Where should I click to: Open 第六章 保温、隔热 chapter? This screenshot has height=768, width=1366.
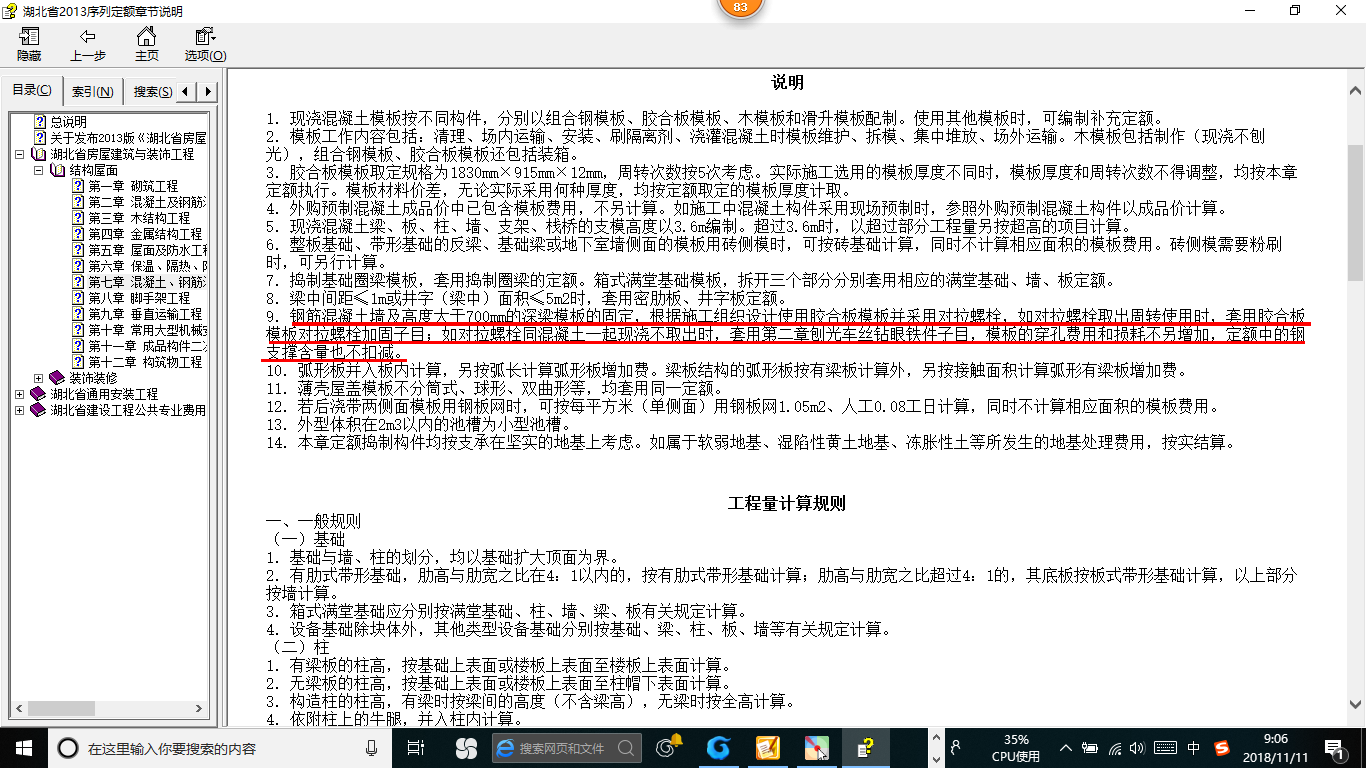point(139,266)
